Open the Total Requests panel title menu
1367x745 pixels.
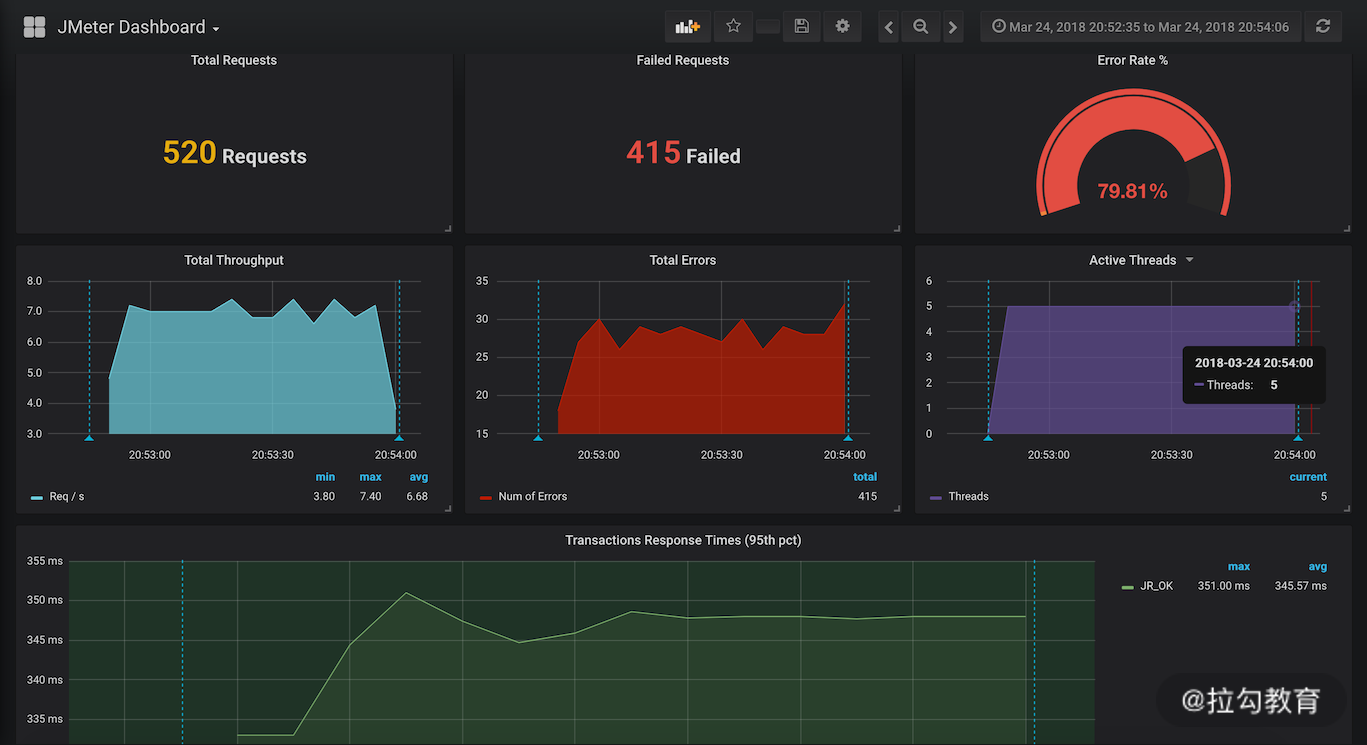click(234, 60)
